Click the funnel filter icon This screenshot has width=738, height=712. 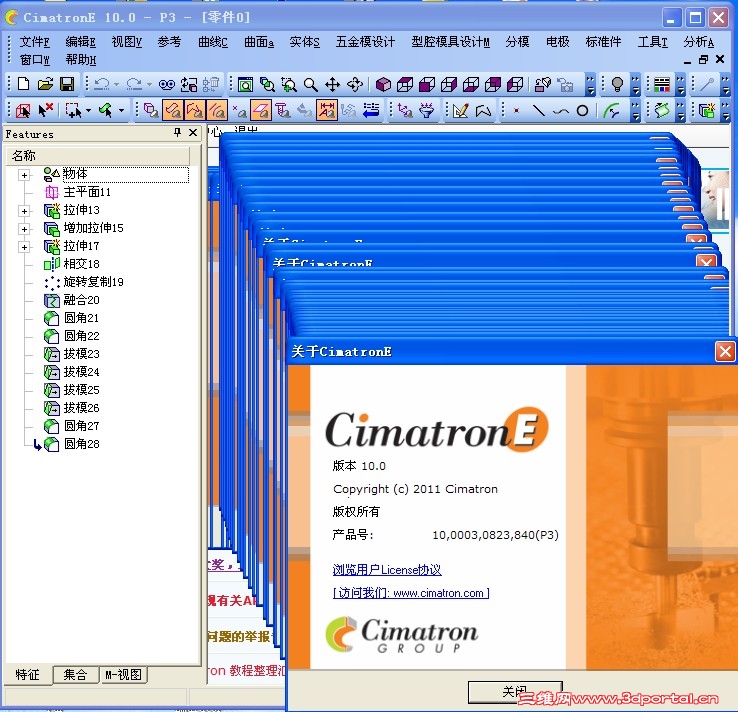point(426,111)
